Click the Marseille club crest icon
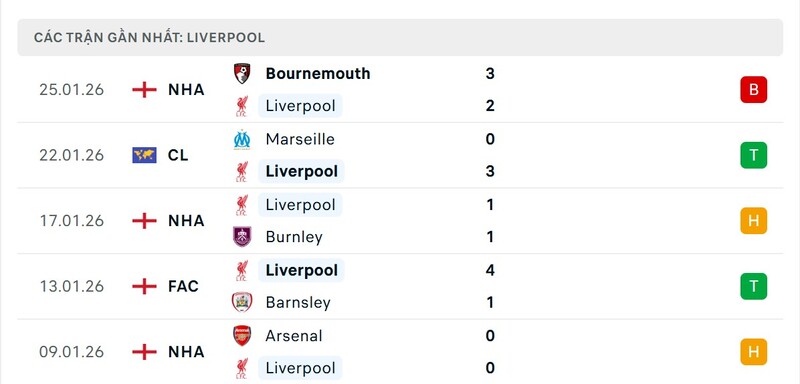Image resolution: width=800 pixels, height=384 pixels. 242,139
